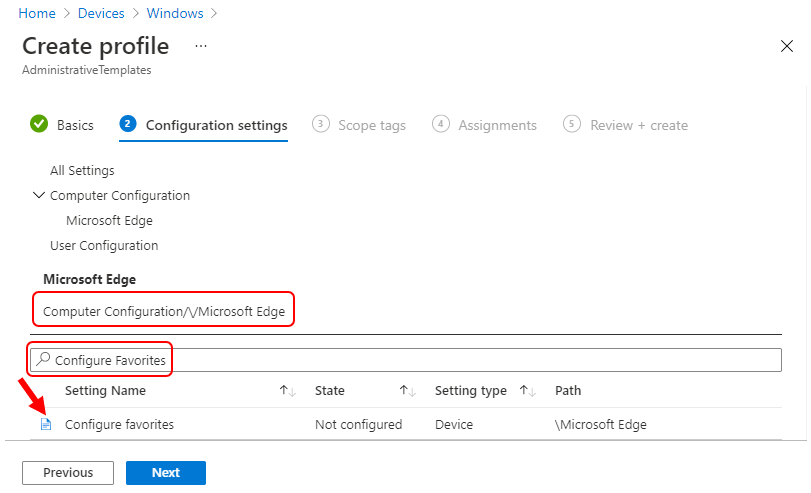Select All Settings in tree

(x=82, y=171)
